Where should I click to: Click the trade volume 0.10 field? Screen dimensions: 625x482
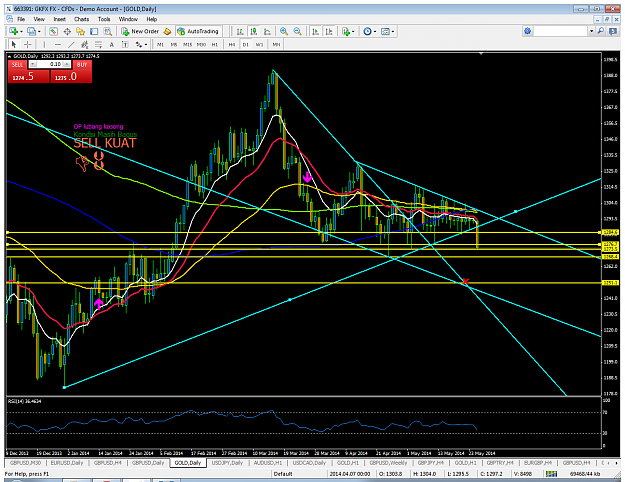pos(50,64)
